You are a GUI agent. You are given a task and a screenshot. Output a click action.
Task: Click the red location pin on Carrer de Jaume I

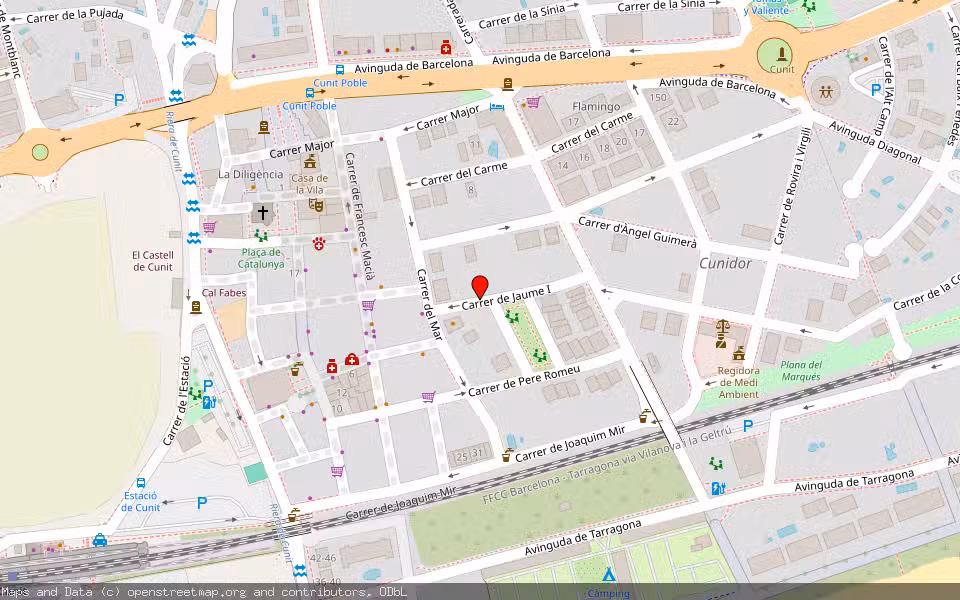[x=480, y=287]
